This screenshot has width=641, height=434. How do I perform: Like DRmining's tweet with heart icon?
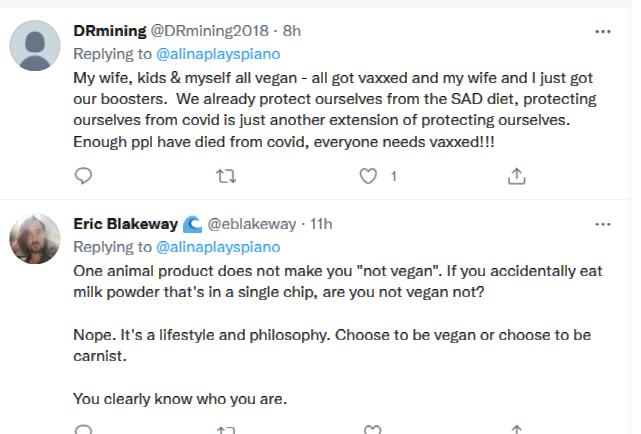point(371,176)
